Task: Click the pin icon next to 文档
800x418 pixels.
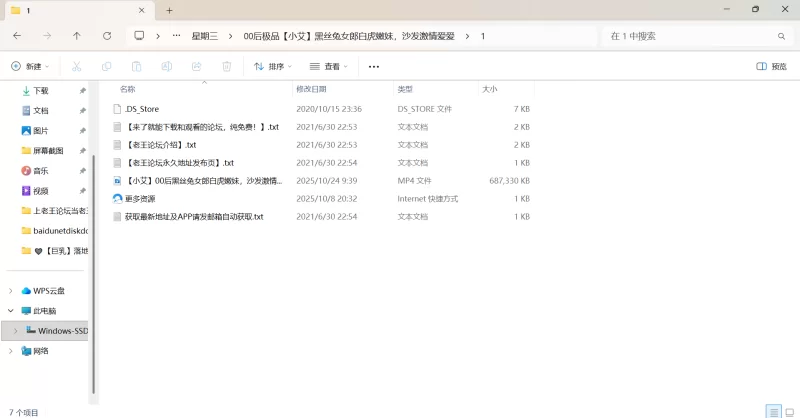Action: tap(83, 111)
